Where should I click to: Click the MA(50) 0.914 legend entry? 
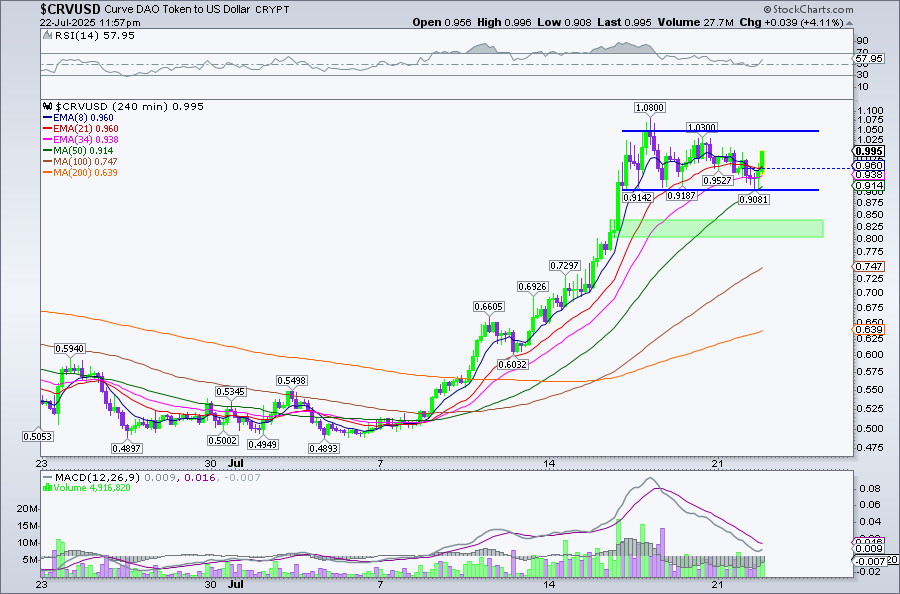[x=79, y=151]
